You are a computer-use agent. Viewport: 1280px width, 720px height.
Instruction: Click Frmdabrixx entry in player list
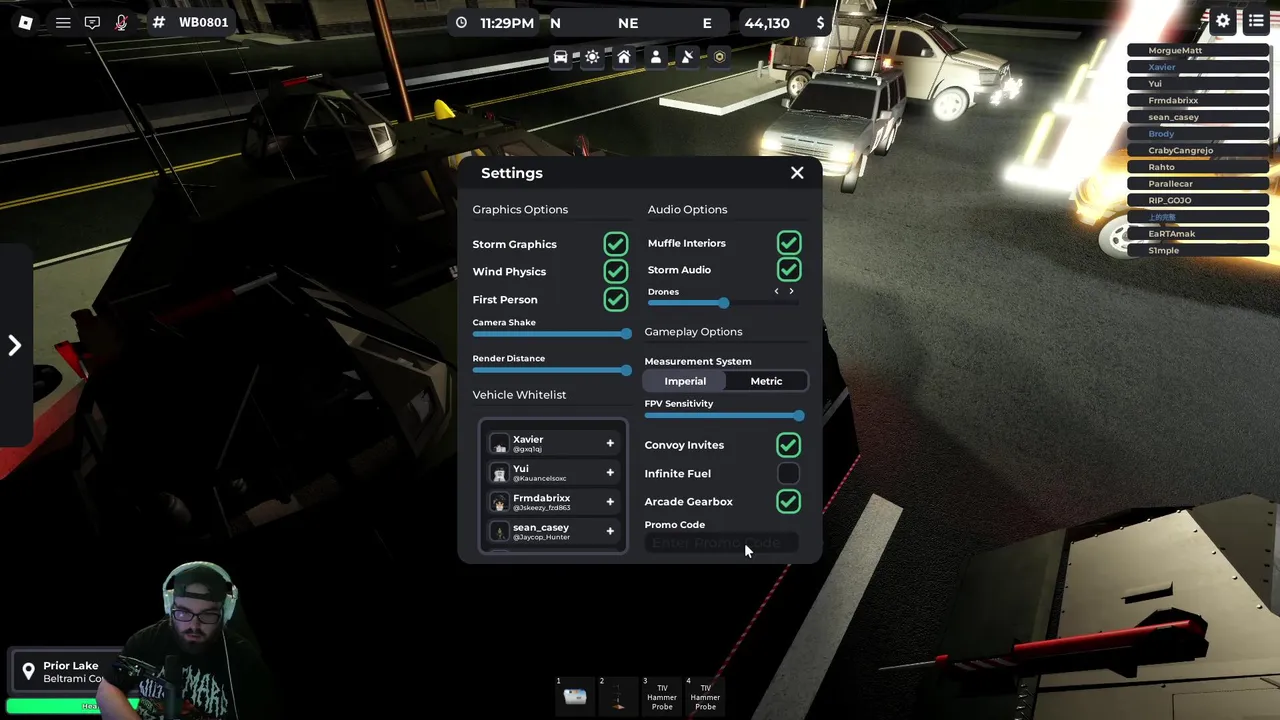pyautogui.click(x=1198, y=100)
